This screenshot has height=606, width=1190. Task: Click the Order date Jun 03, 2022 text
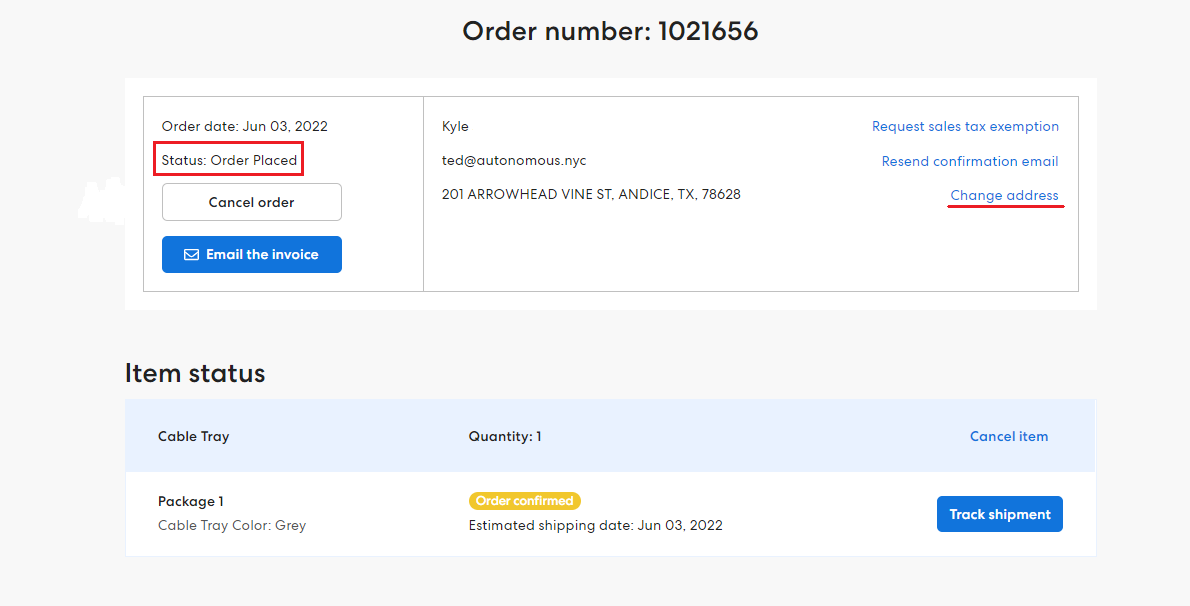pos(244,127)
